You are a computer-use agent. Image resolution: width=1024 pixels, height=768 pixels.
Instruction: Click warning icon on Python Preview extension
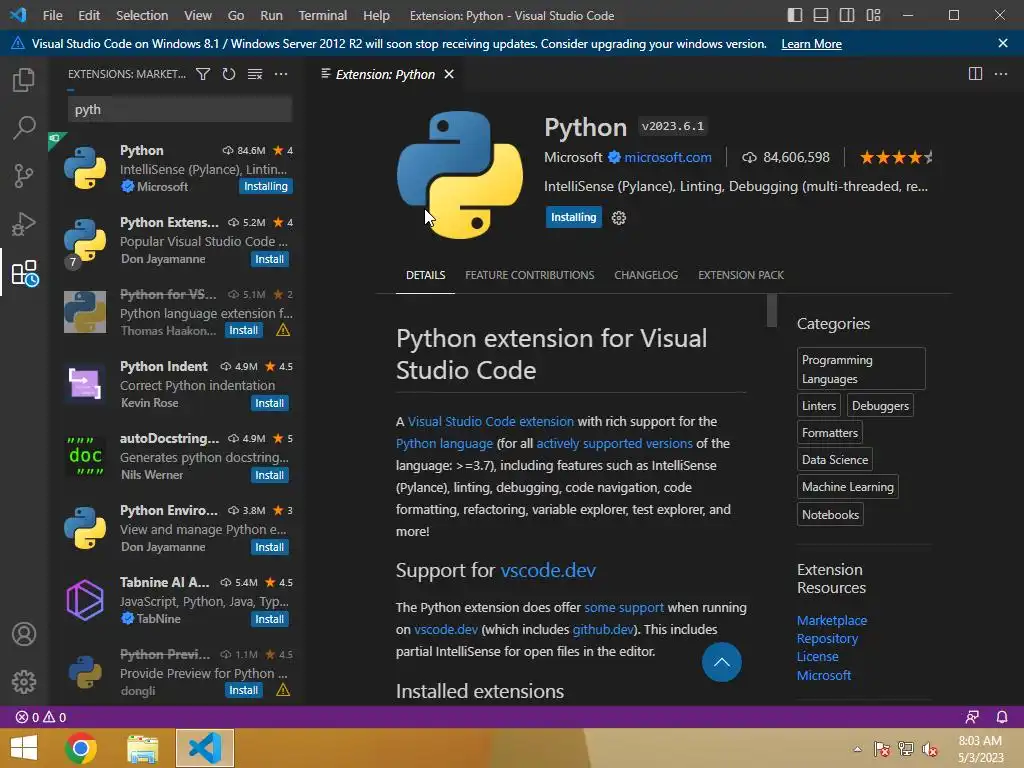pyautogui.click(x=283, y=690)
